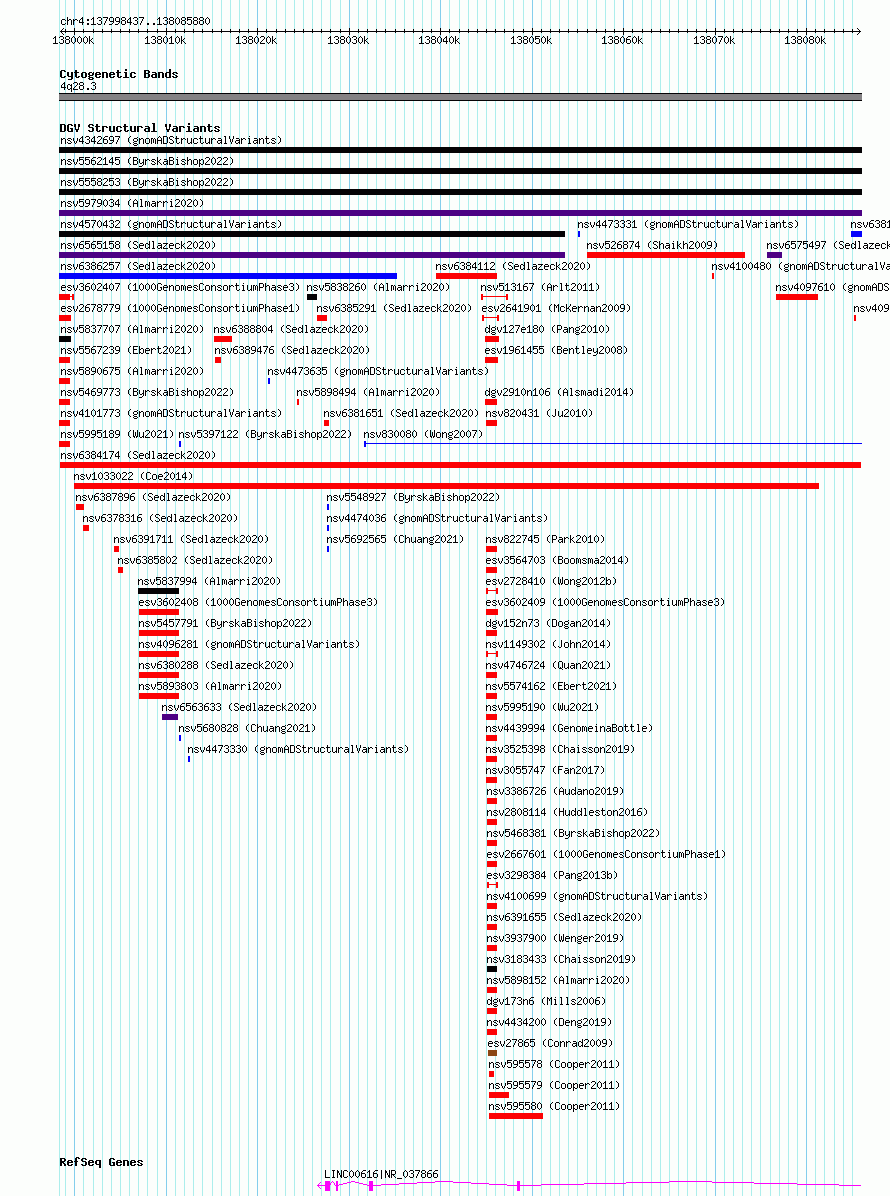Click nsv6385291 (Sedlazeck2020) label
The image size is (890, 1196).
click(x=394, y=308)
